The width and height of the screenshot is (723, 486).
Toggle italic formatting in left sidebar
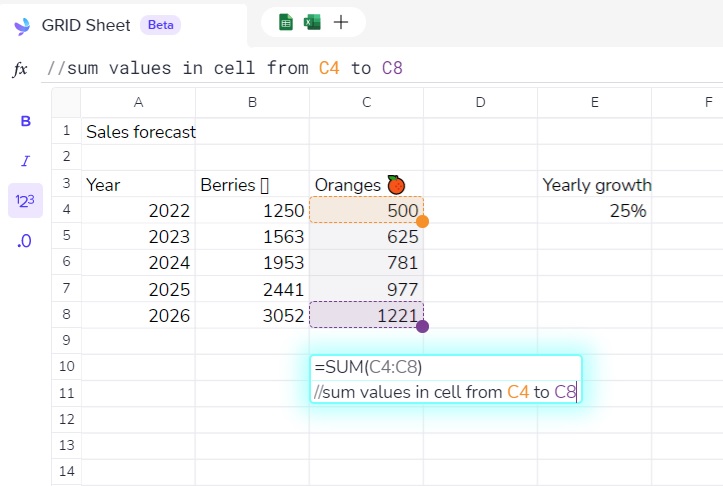25,161
